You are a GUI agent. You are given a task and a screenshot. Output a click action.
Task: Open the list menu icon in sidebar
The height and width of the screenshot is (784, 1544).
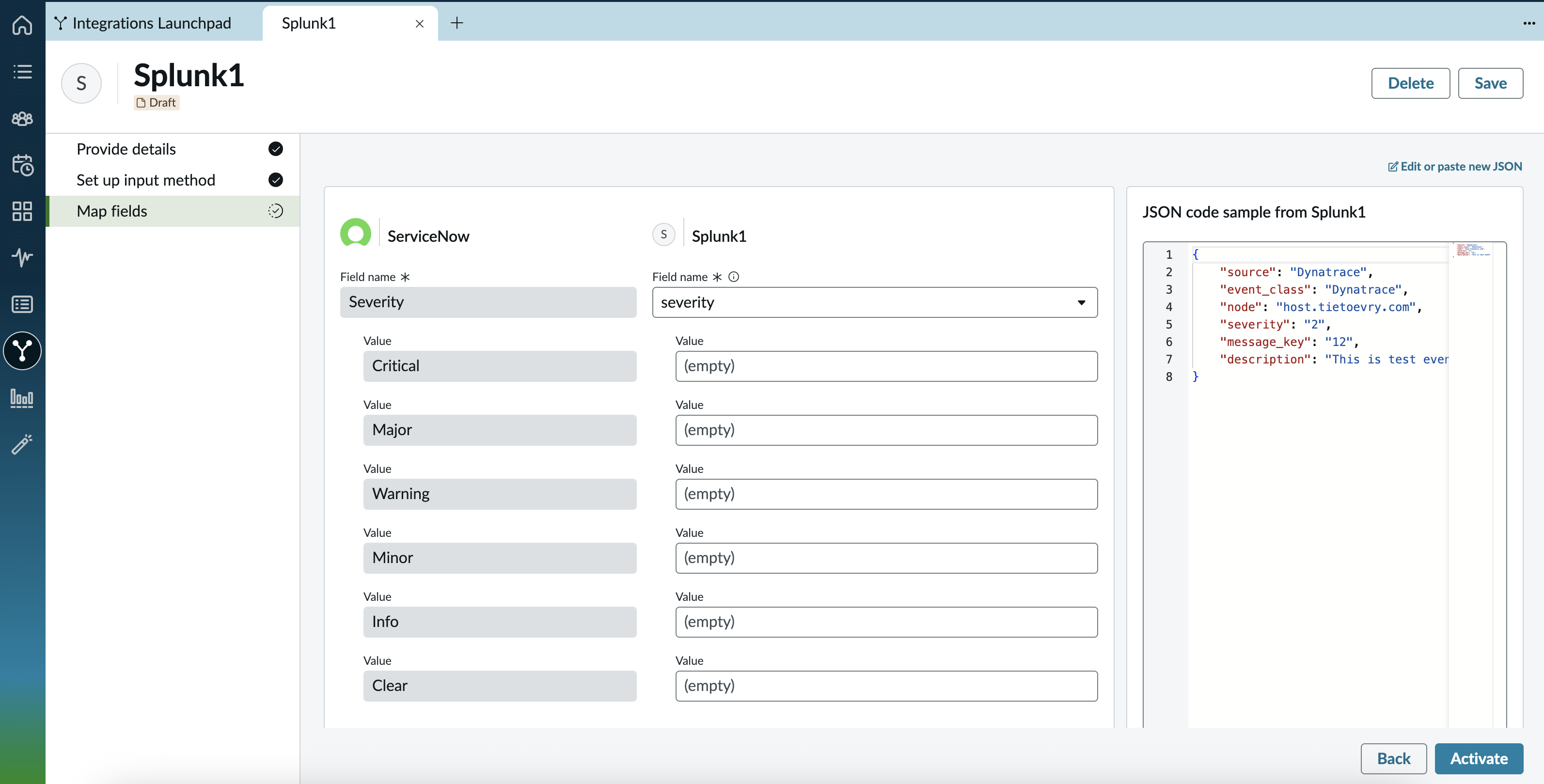pyautogui.click(x=22, y=72)
